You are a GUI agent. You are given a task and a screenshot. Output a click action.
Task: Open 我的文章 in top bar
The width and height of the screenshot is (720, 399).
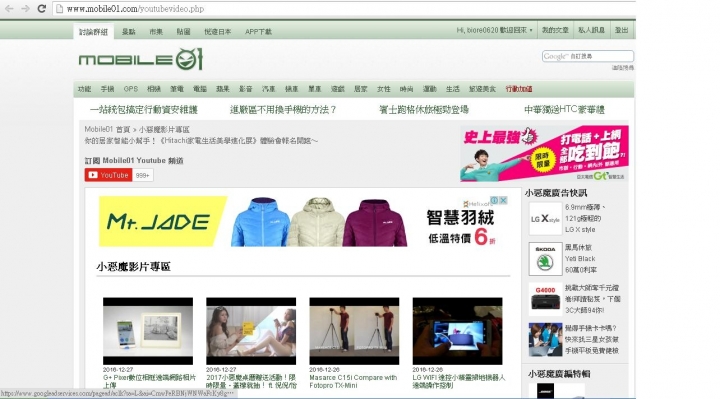point(555,30)
